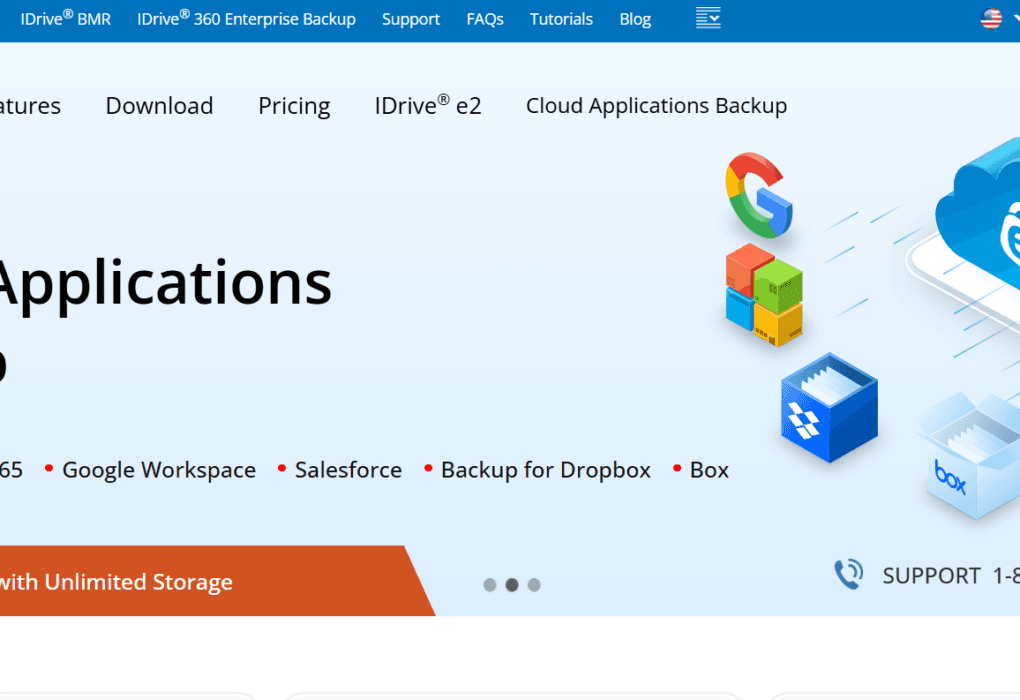Click the phone support icon

coord(849,574)
